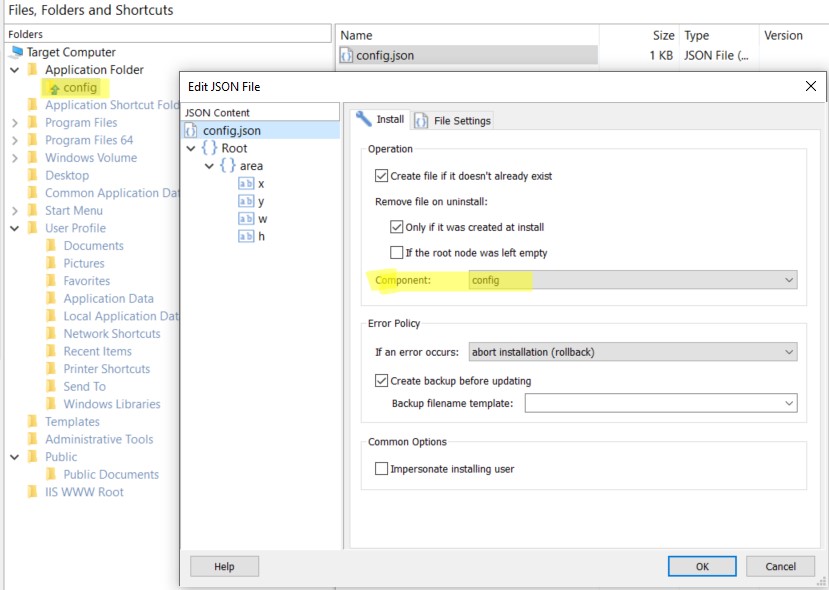Image resolution: width=829 pixels, height=590 pixels.
Task: Select the IIS WWW Root folder icon
Action: [x=33, y=492]
